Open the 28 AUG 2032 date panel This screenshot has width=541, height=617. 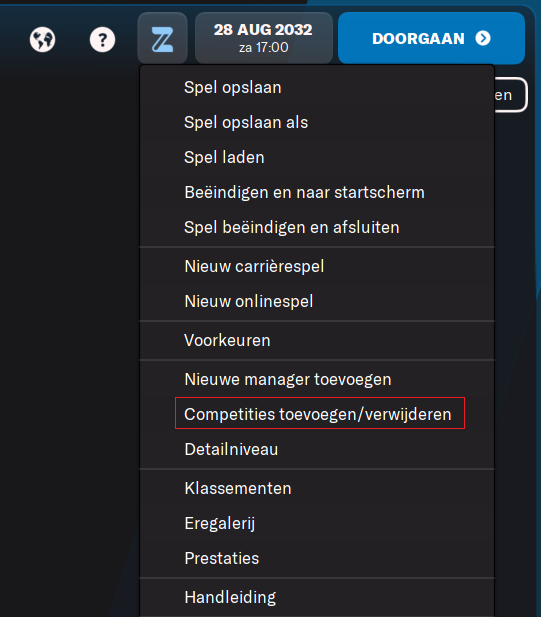click(264, 38)
